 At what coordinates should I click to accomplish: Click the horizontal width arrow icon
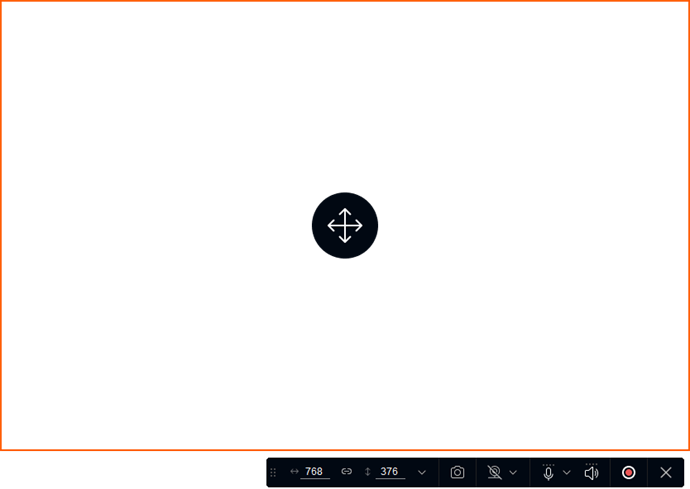click(294, 471)
